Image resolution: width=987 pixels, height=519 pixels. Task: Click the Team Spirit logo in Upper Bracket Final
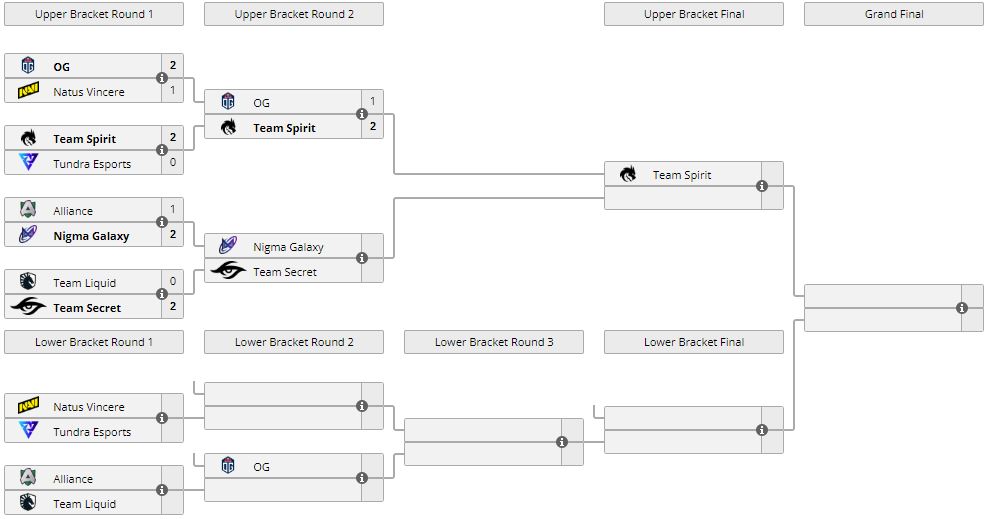tap(628, 175)
